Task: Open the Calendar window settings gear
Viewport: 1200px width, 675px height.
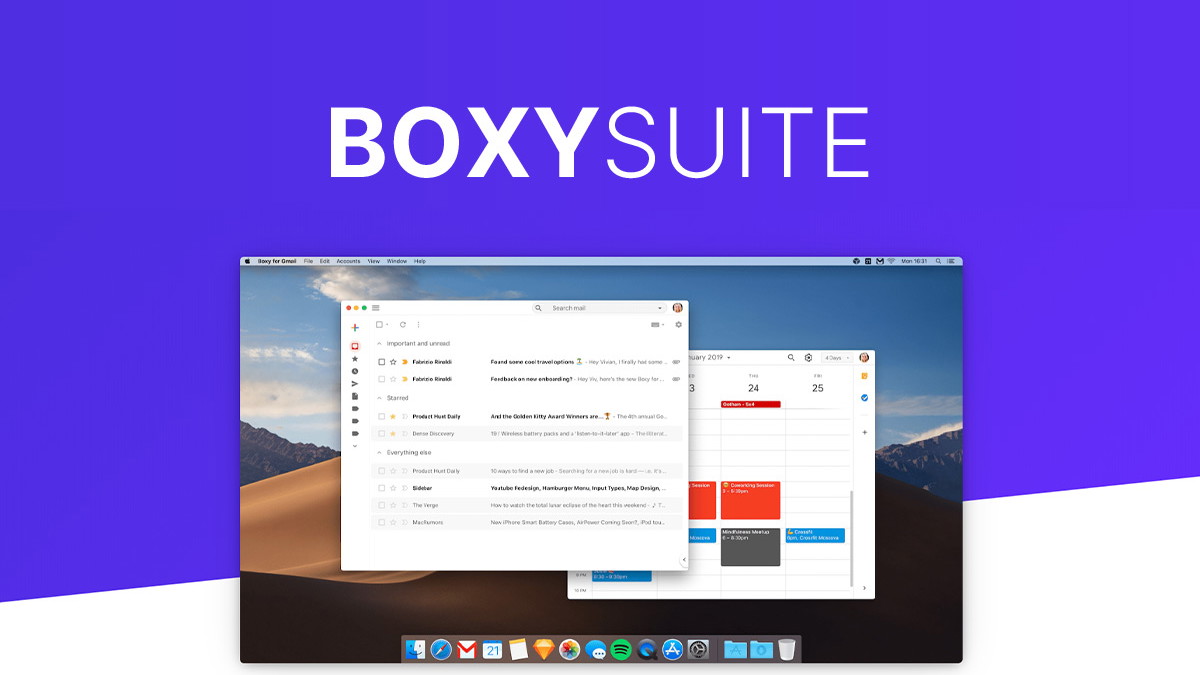Action: (808, 357)
